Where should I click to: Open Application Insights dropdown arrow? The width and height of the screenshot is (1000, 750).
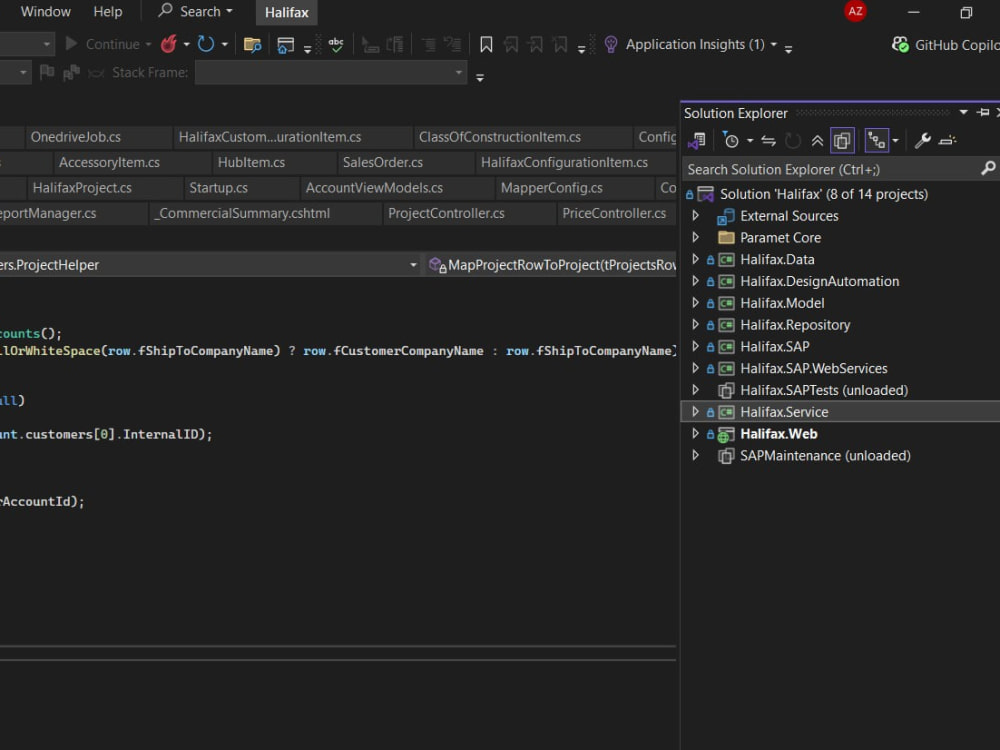click(774, 45)
